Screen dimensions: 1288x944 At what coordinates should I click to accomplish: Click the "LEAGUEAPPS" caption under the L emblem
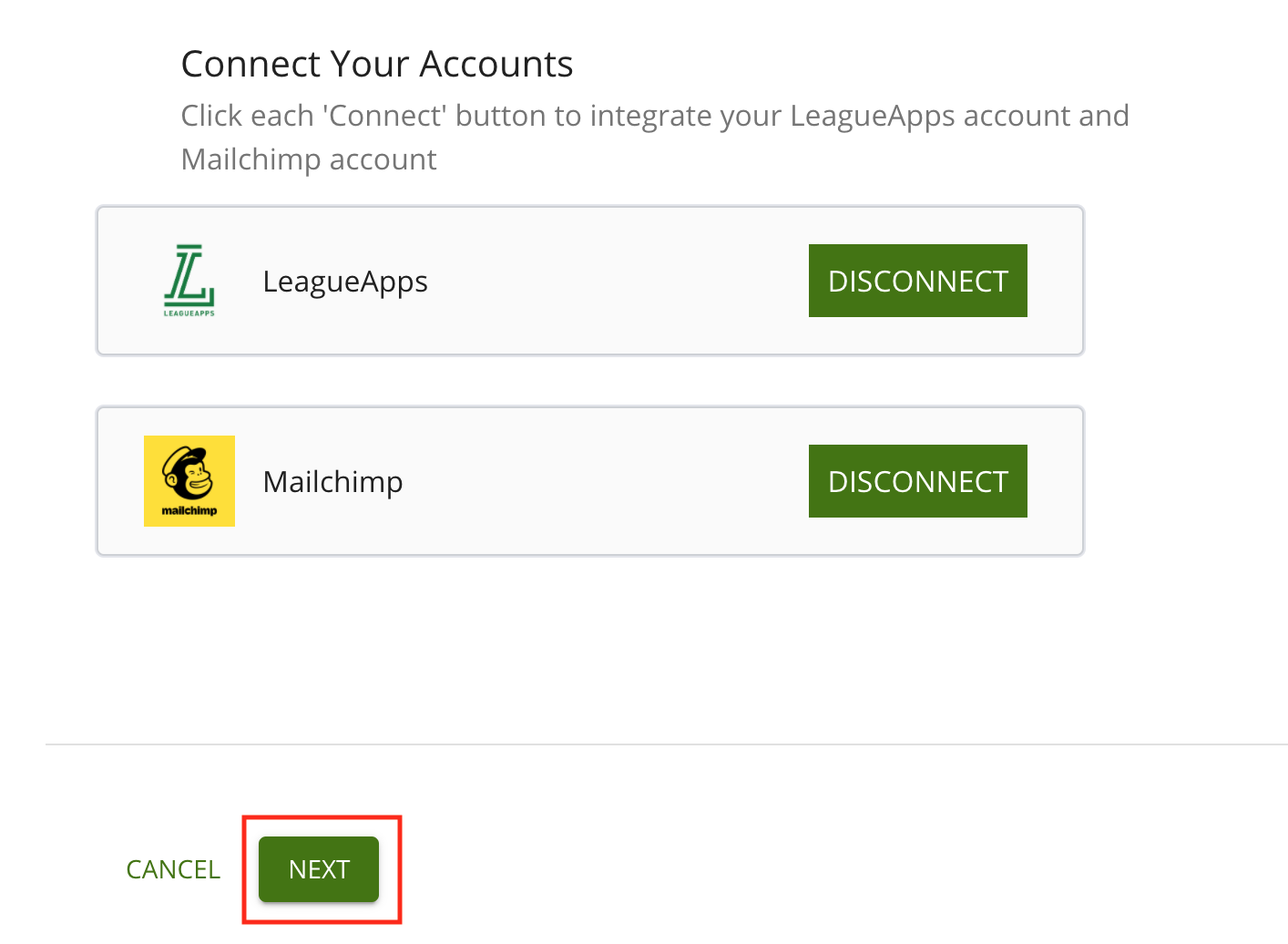click(188, 314)
